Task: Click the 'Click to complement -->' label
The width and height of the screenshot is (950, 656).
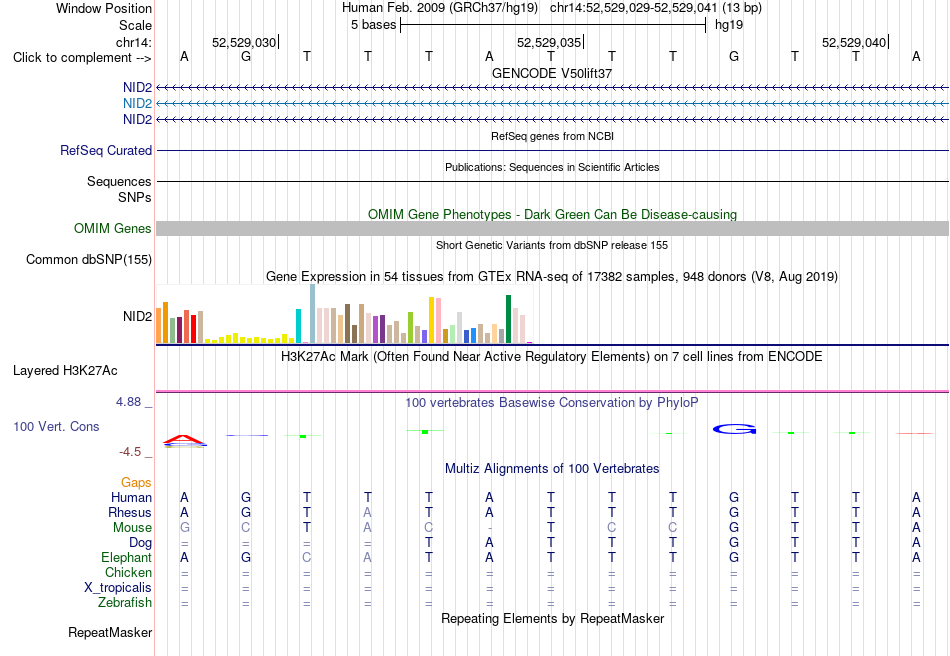Action: coord(82,58)
